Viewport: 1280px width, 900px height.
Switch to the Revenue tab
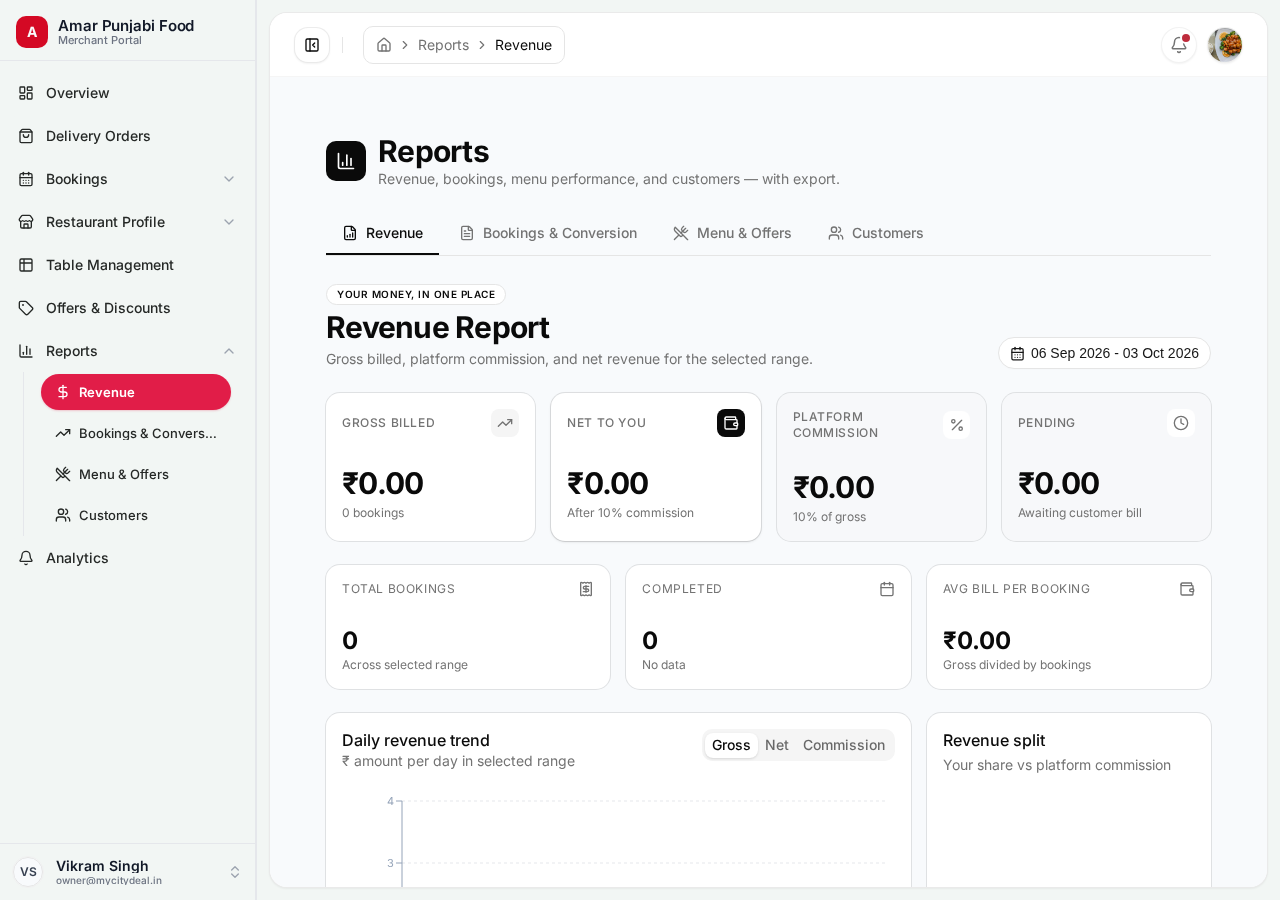[382, 233]
